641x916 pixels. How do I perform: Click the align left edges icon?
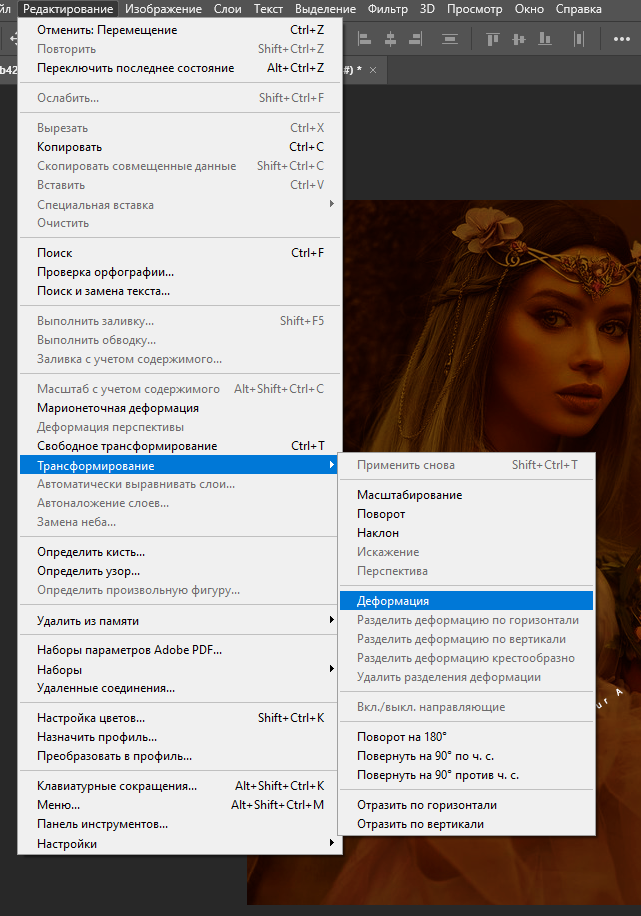coord(365,41)
